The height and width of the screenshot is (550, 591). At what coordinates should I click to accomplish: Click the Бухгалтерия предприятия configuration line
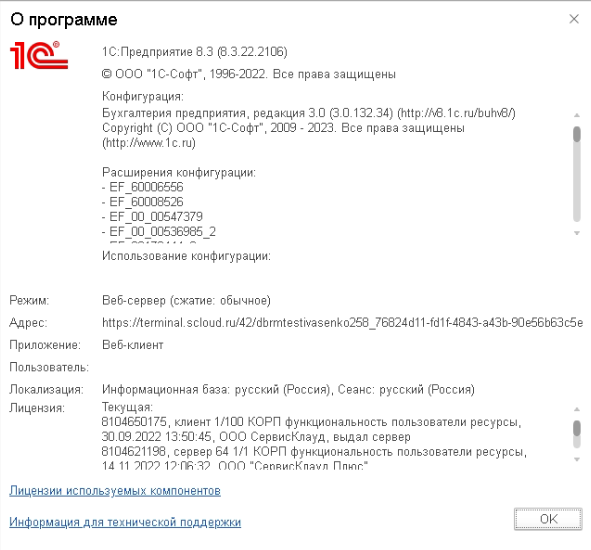tap(309, 113)
